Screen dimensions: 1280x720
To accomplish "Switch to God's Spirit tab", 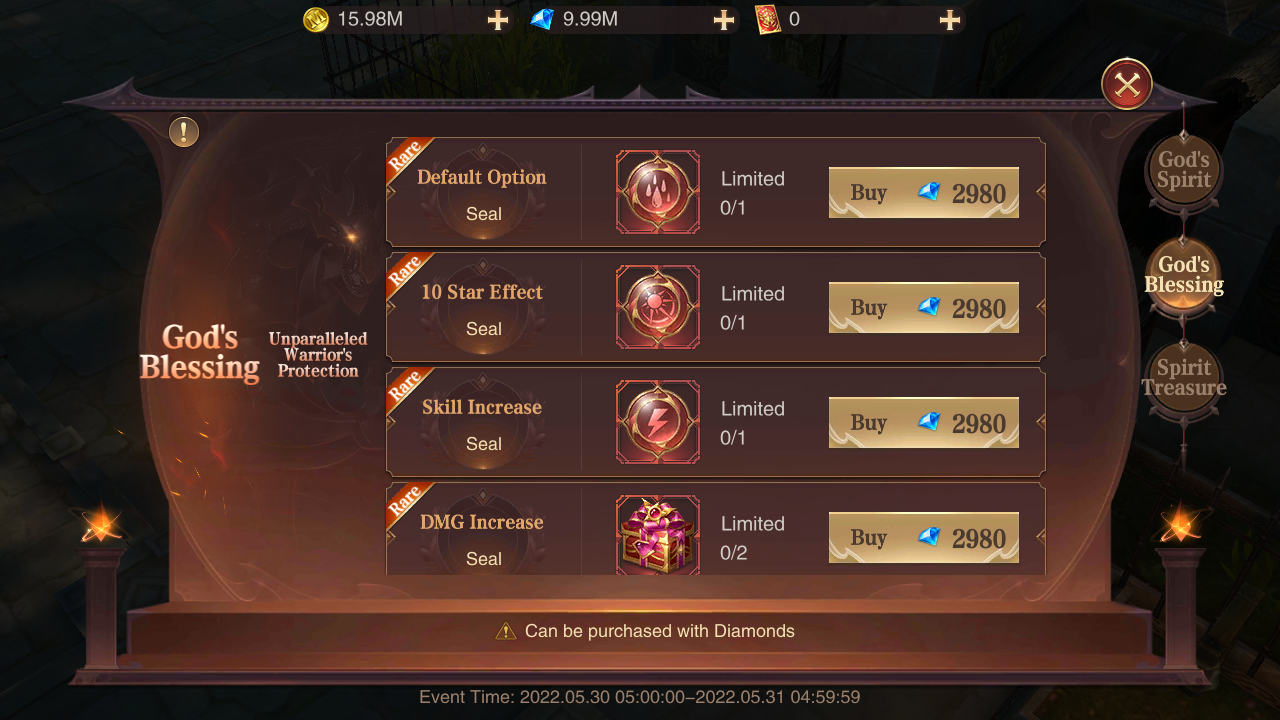I will tap(1184, 170).
